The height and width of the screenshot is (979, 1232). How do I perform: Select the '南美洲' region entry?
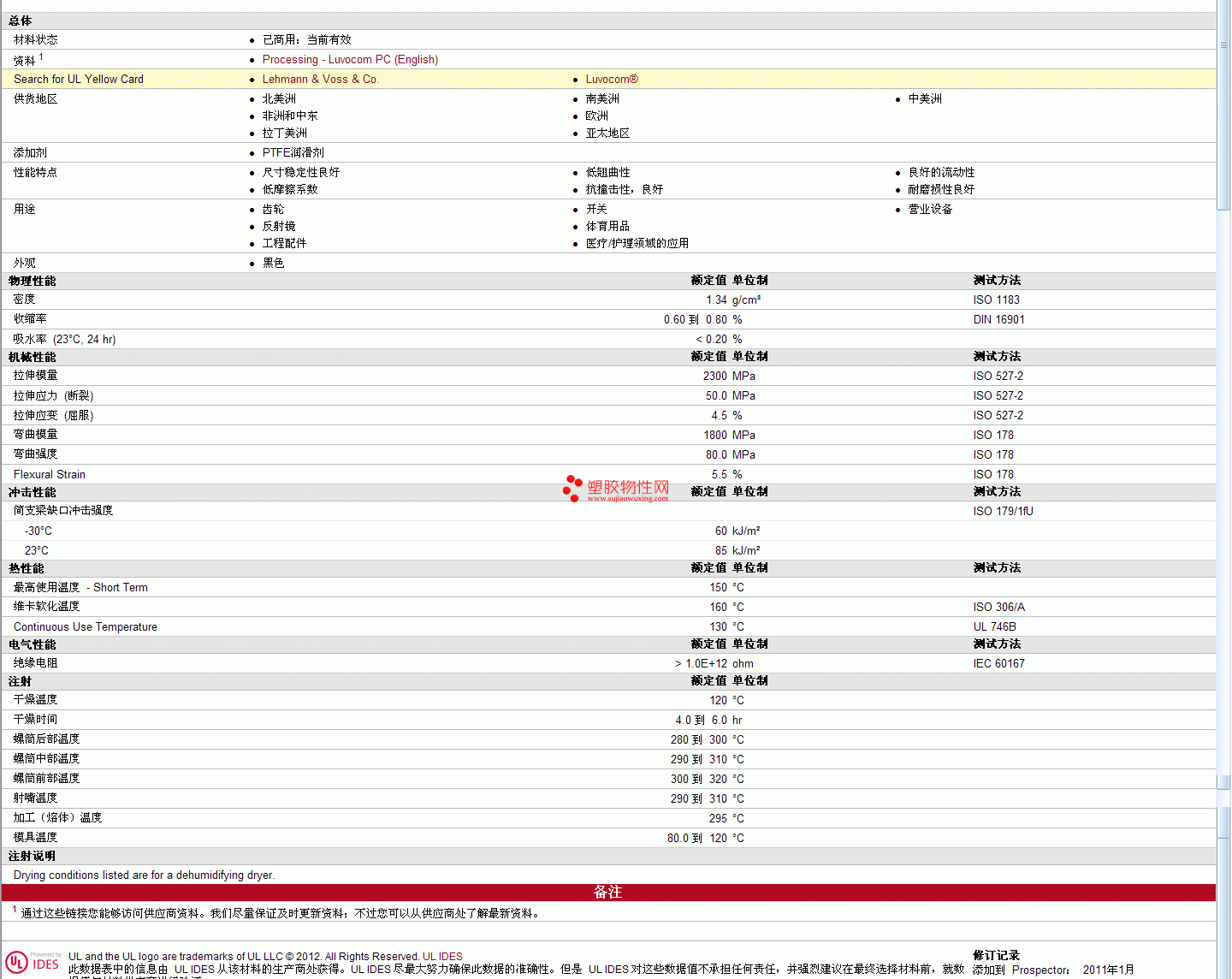602,98
